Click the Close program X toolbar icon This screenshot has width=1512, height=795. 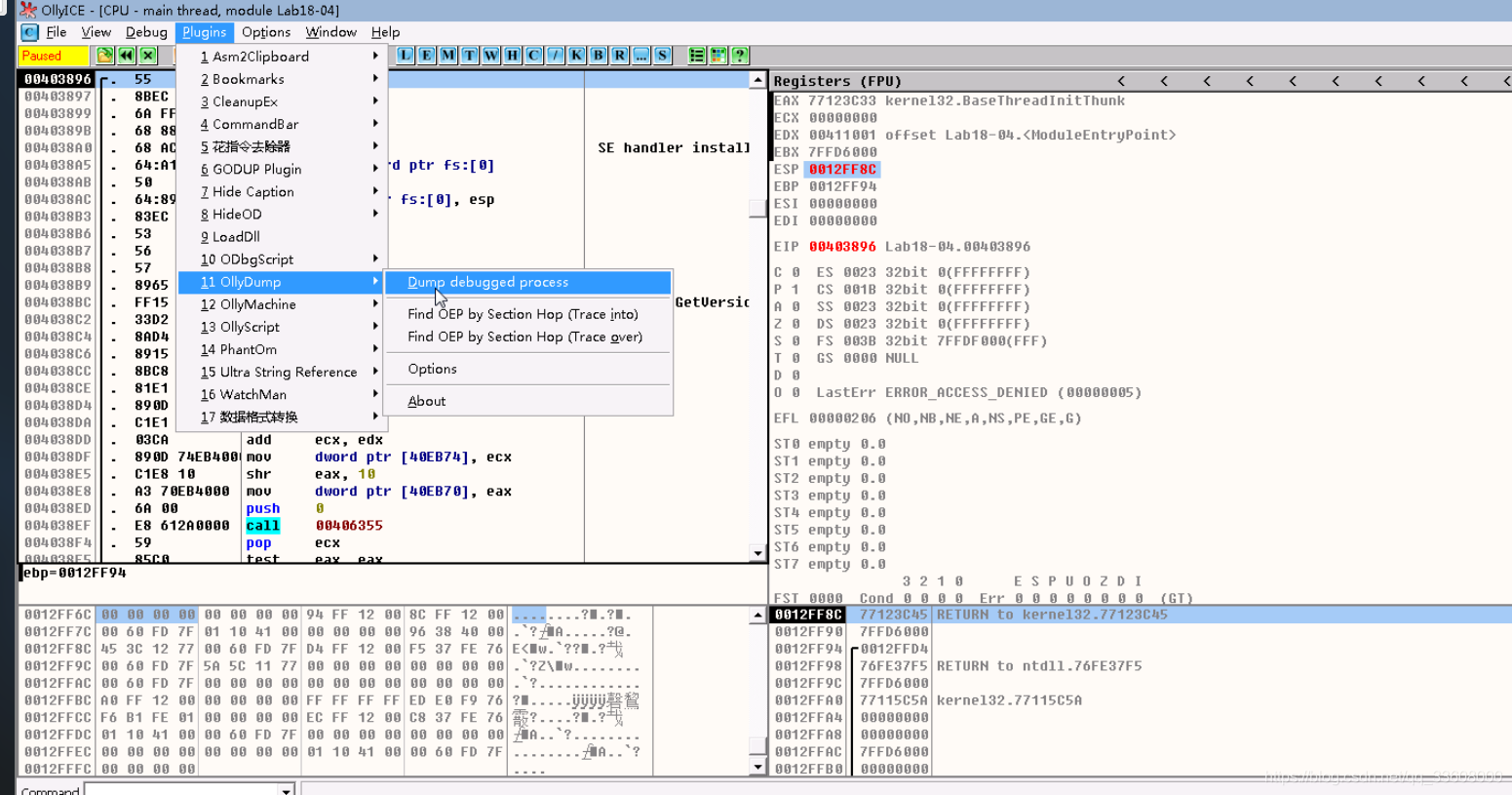(x=148, y=56)
